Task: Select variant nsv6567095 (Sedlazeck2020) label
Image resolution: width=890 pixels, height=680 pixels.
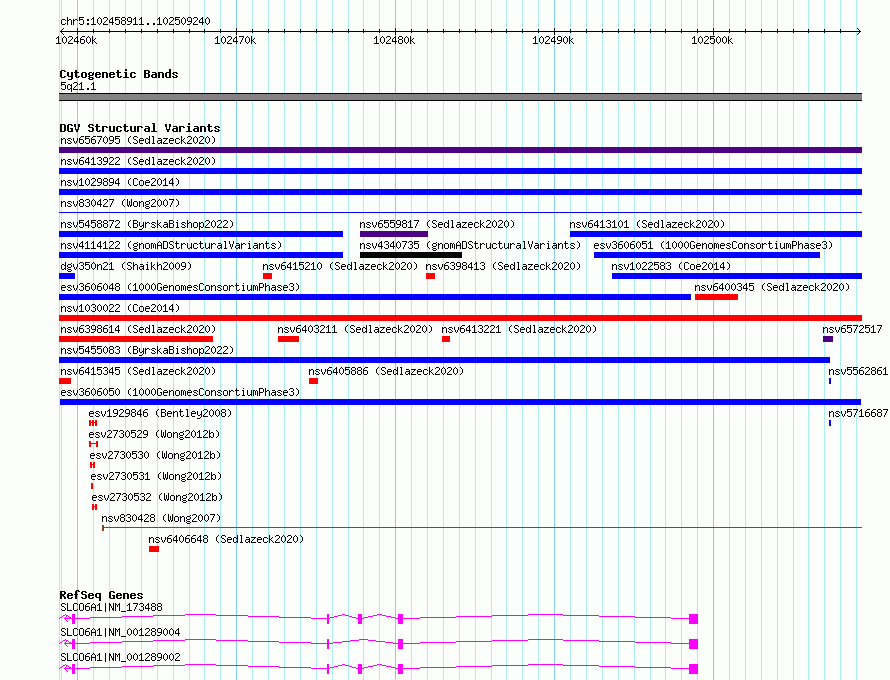Action: pos(138,140)
